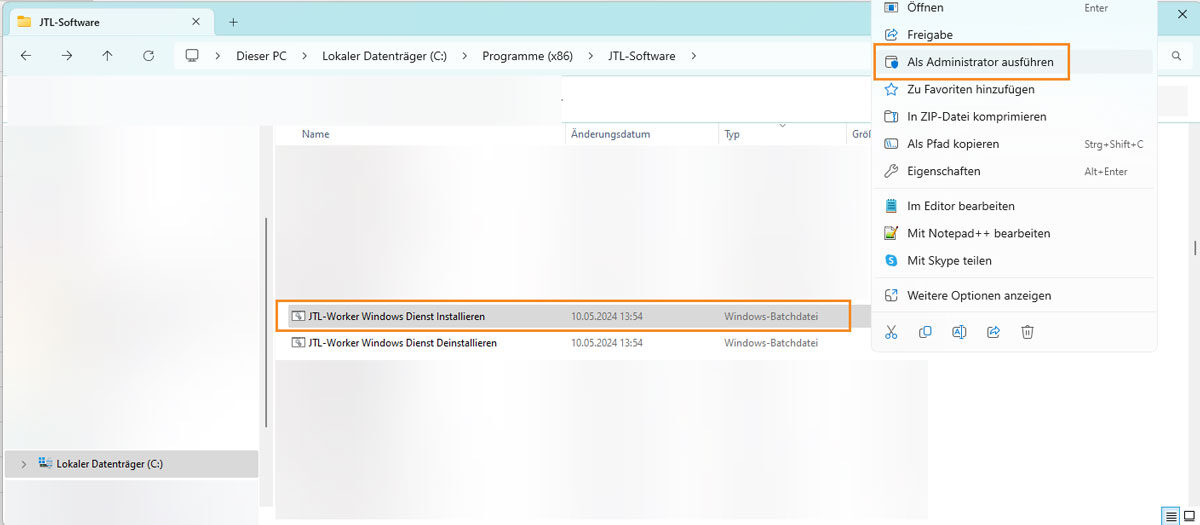The width and height of the screenshot is (1200, 525).
Task: Click 'Lokaler Datenträger (C:)' in address bar
Action: click(x=384, y=56)
